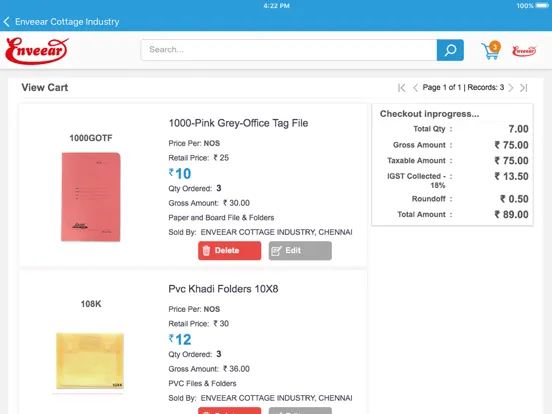Select the product title Pvc Khadi Folders 10X8
Viewport: 552px width, 414px height.
tap(223, 289)
